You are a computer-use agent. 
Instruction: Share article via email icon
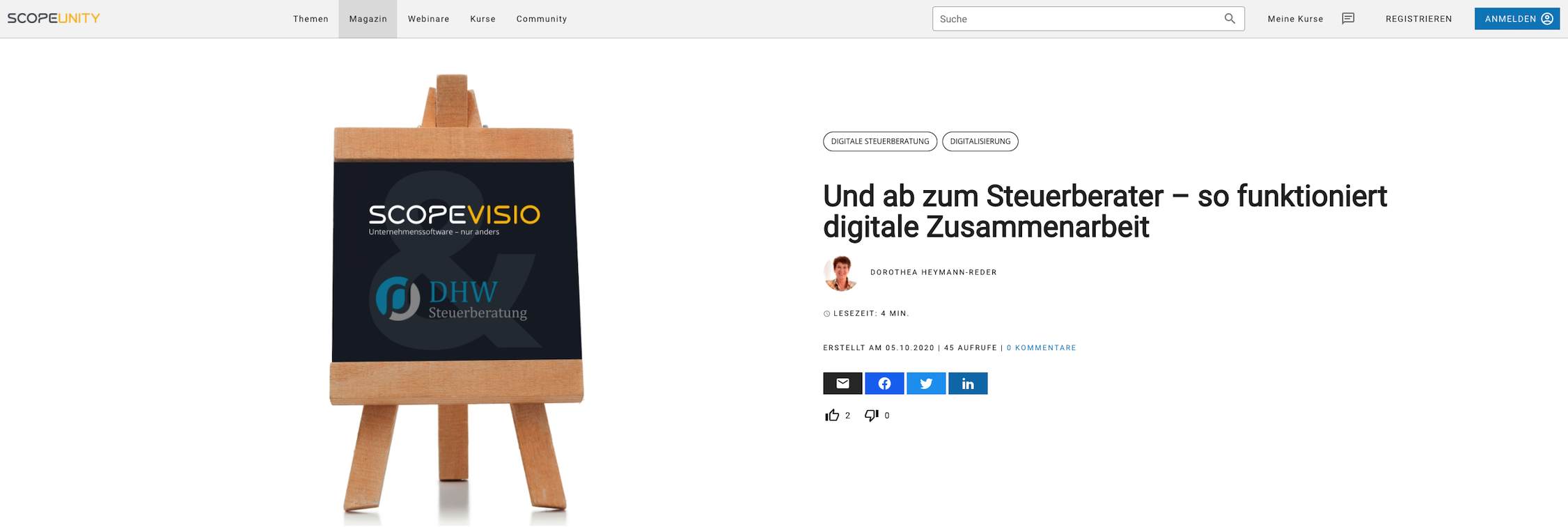[x=842, y=384]
